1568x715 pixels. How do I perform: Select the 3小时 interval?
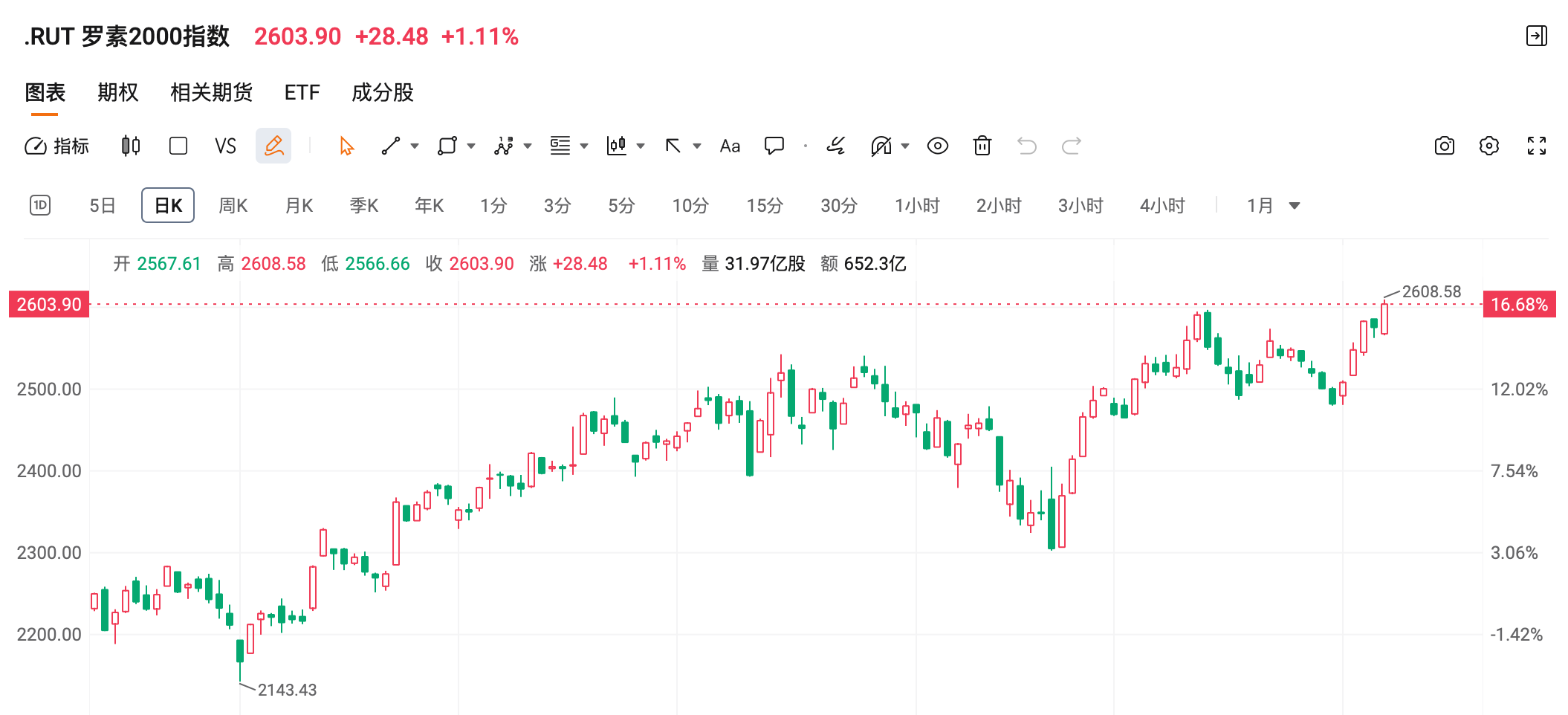click(1081, 206)
